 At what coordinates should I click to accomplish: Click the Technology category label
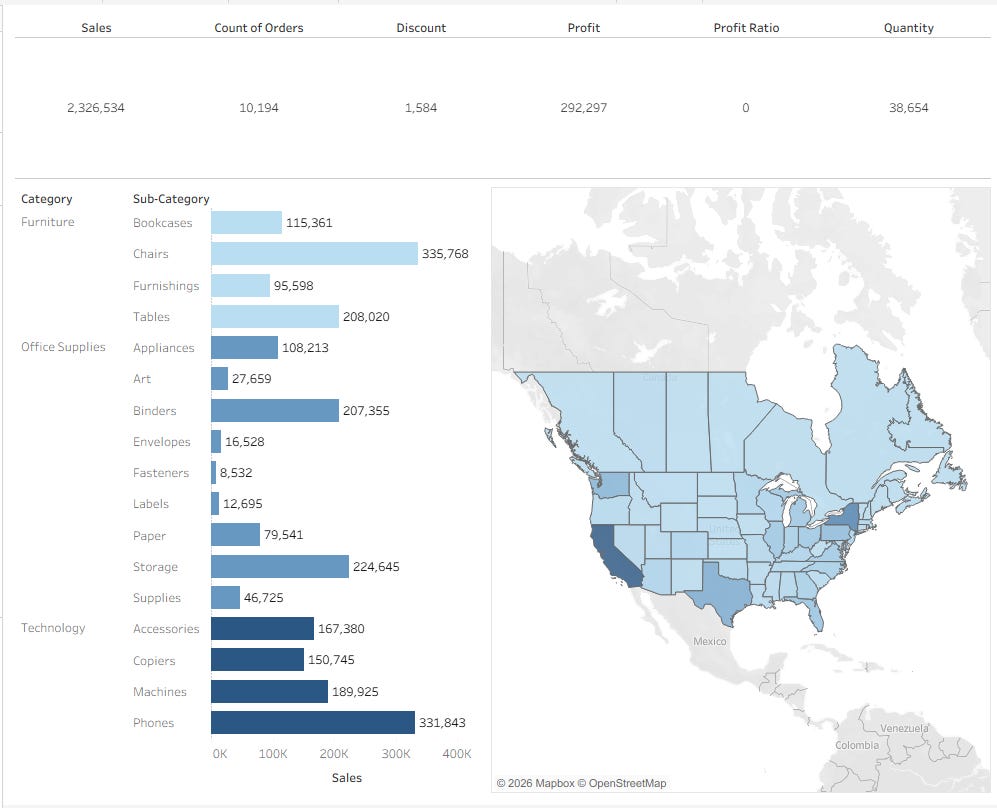(x=53, y=628)
